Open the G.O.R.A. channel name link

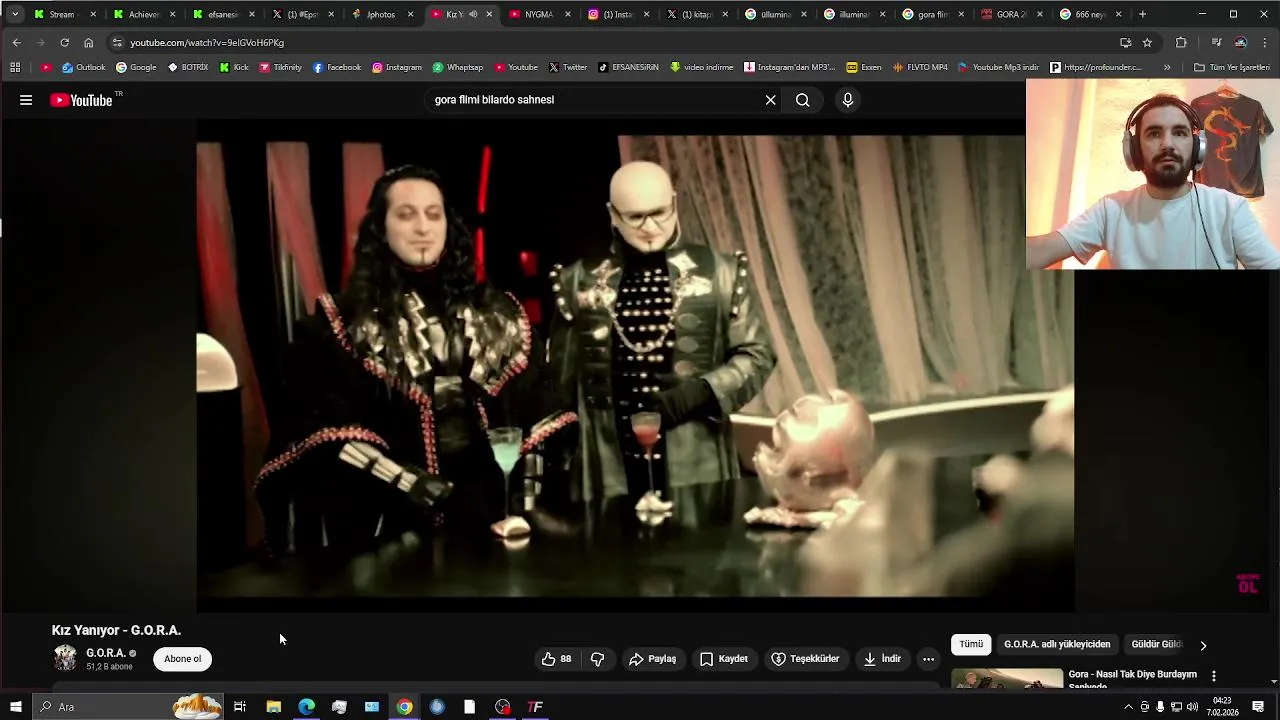click(x=105, y=653)
